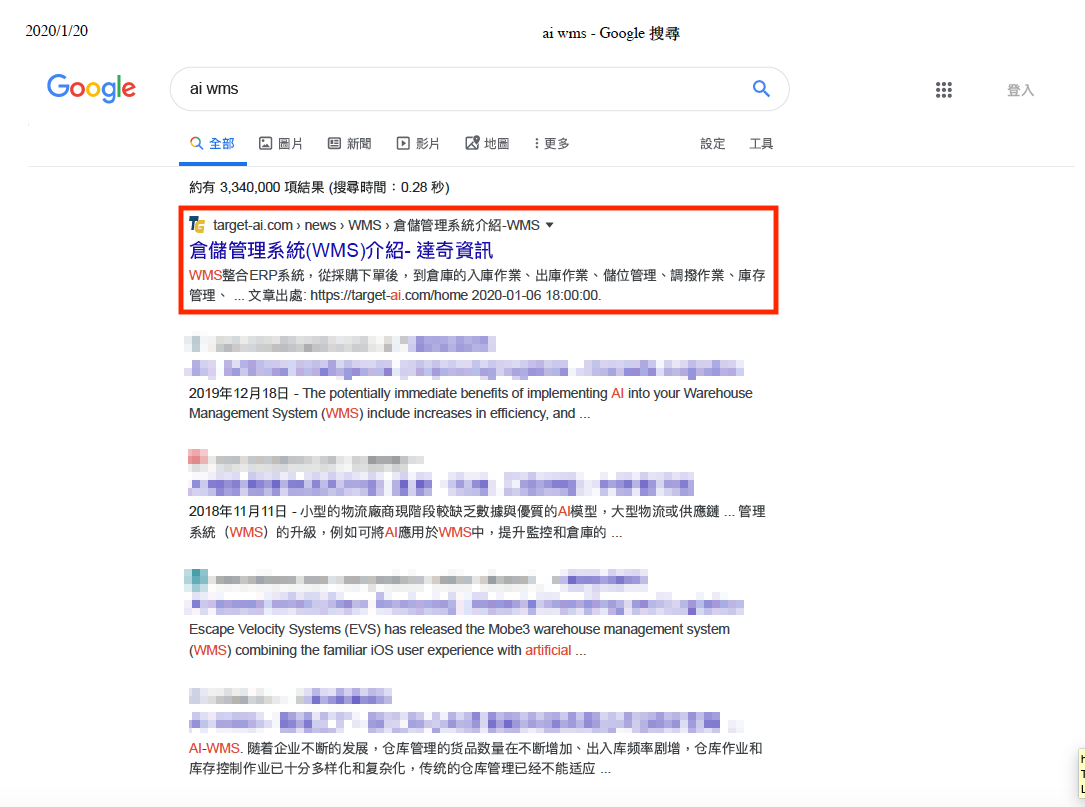Open the Google apps grid

[x=943, y=90]
